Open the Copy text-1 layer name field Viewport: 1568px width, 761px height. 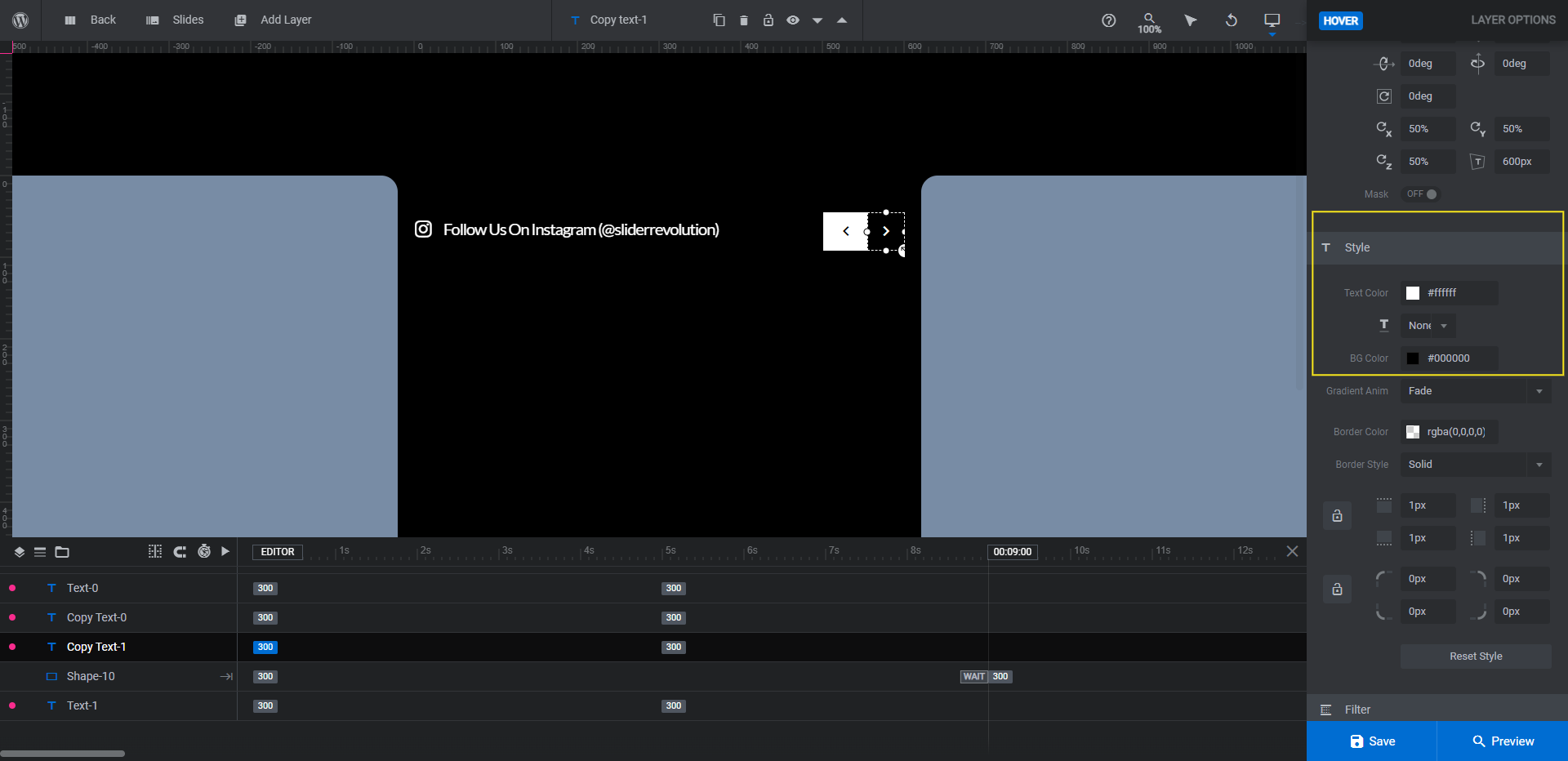(619, 20)
